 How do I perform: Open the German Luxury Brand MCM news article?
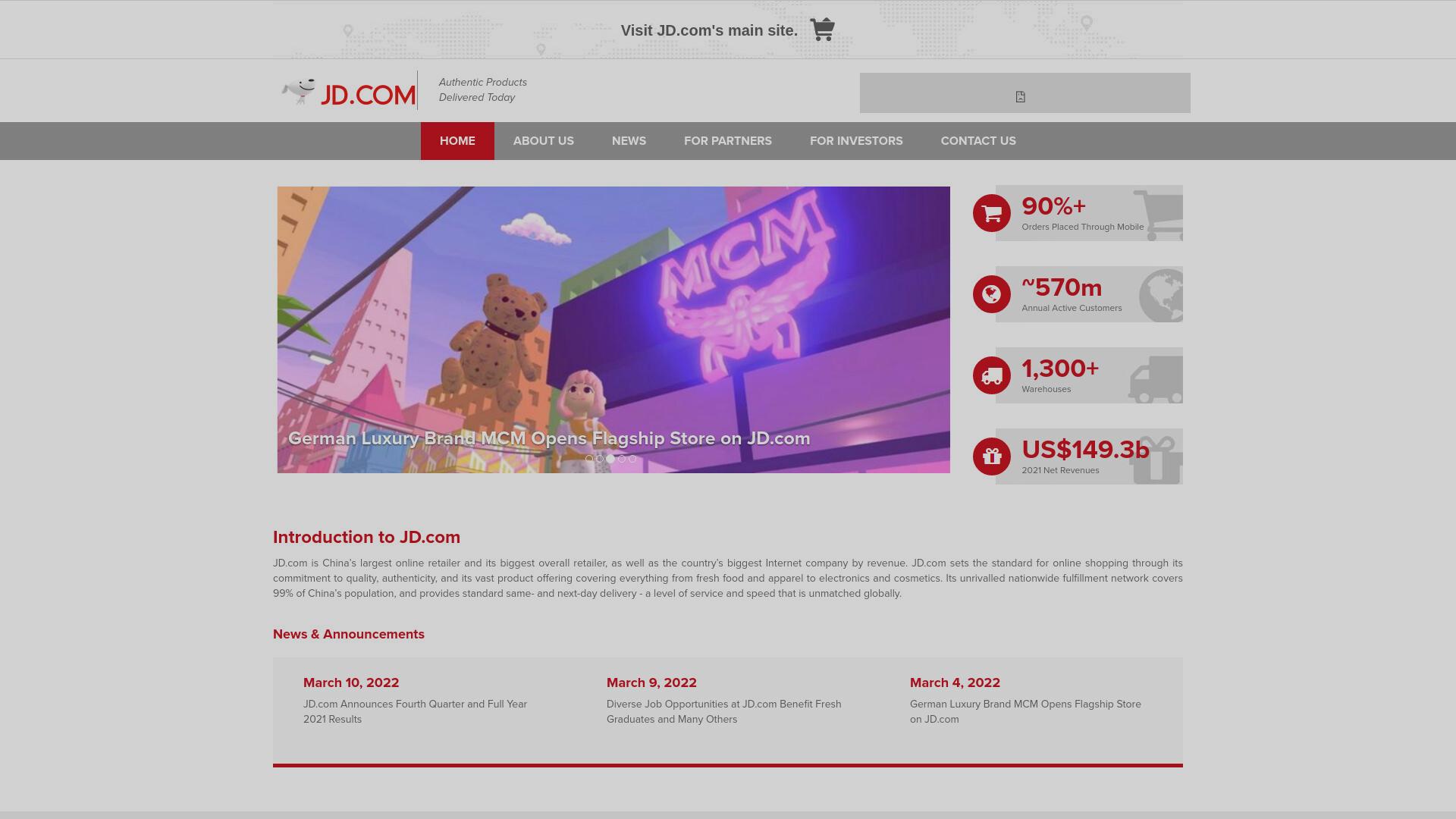pos(1025,712)
